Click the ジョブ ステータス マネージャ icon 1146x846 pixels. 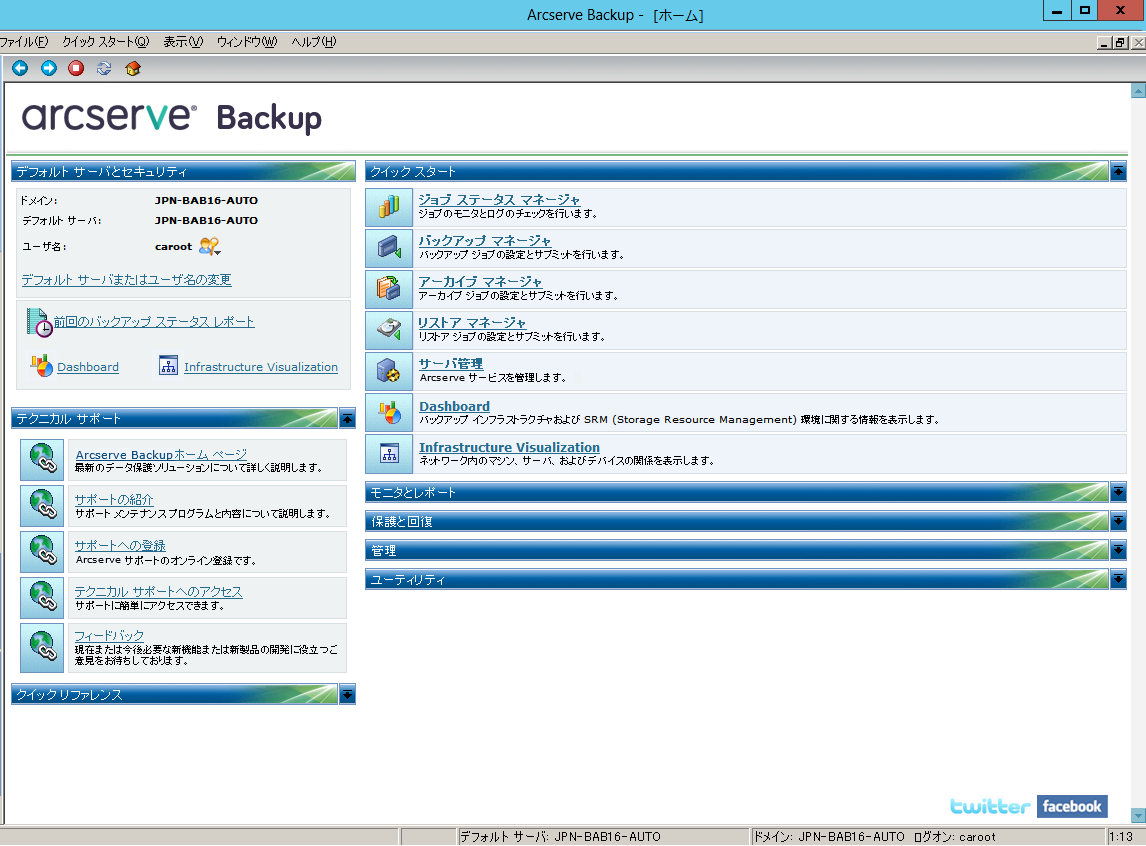pos(389,207)
